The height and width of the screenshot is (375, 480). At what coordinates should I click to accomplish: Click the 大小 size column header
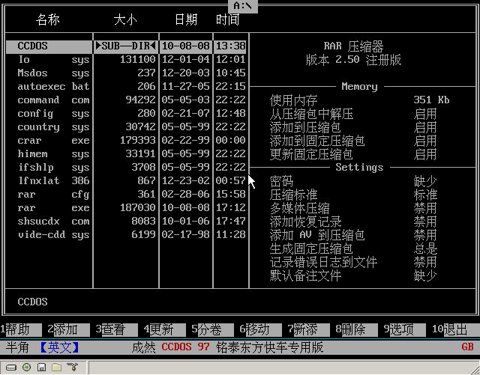point(125,20)
